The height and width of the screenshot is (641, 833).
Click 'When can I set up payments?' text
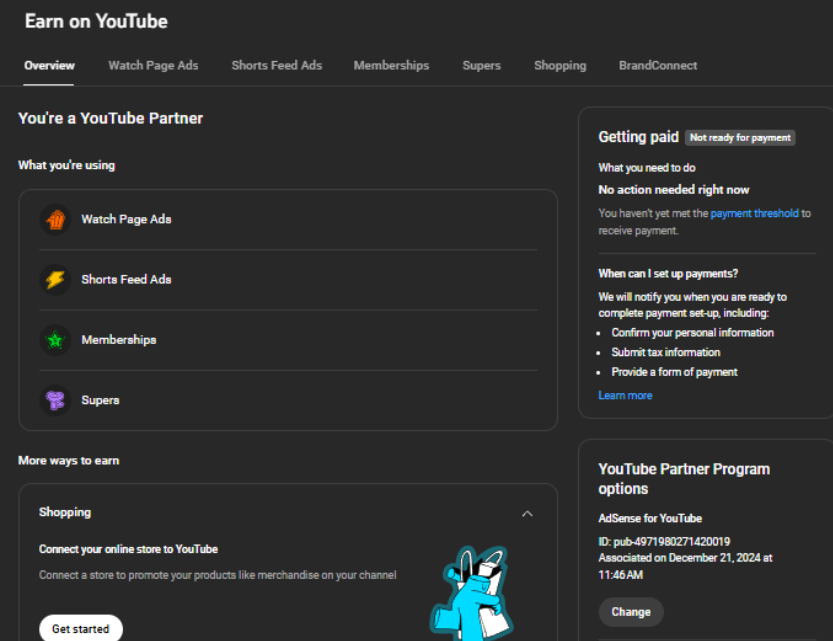coord(668,274)
